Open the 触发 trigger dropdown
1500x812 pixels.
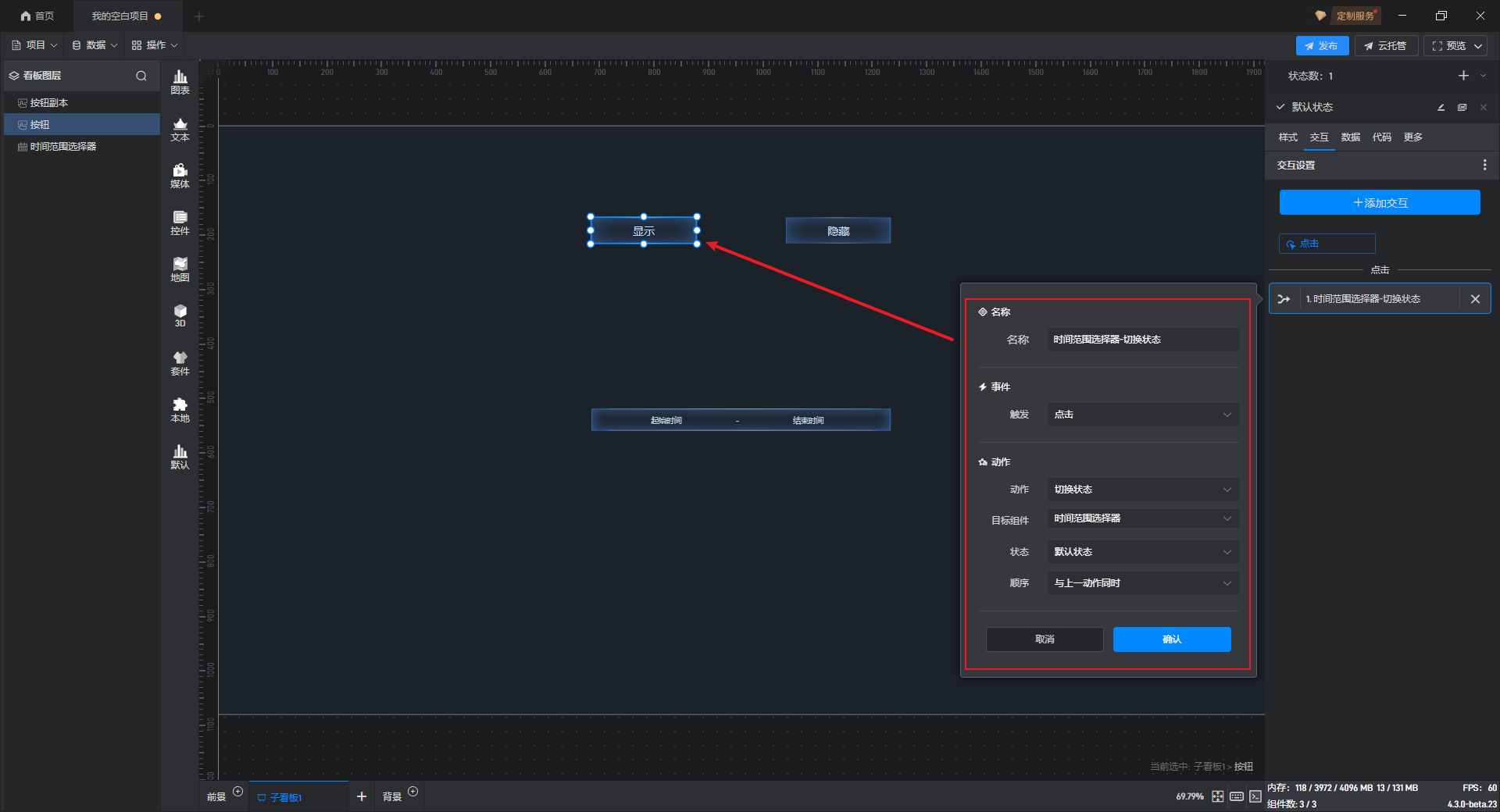[1142, 415]
